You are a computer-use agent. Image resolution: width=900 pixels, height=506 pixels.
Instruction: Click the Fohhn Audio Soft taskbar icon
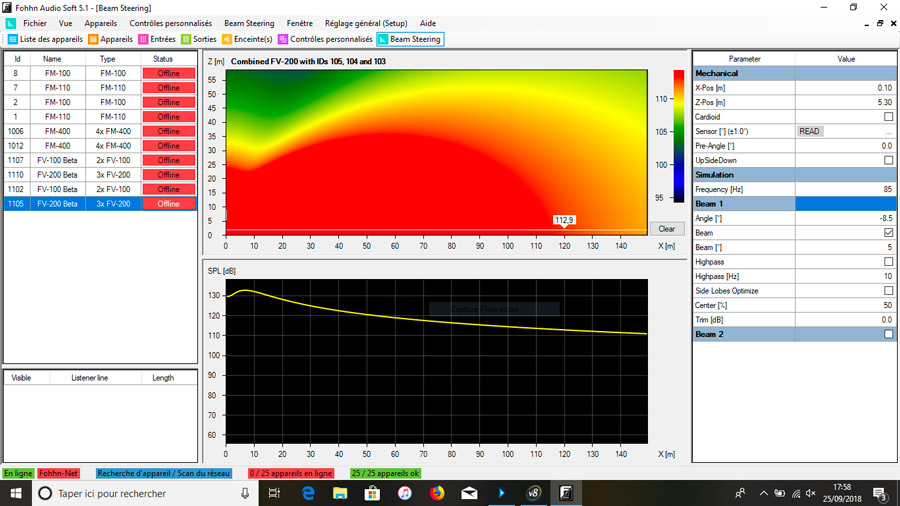(x=566, y=493)
